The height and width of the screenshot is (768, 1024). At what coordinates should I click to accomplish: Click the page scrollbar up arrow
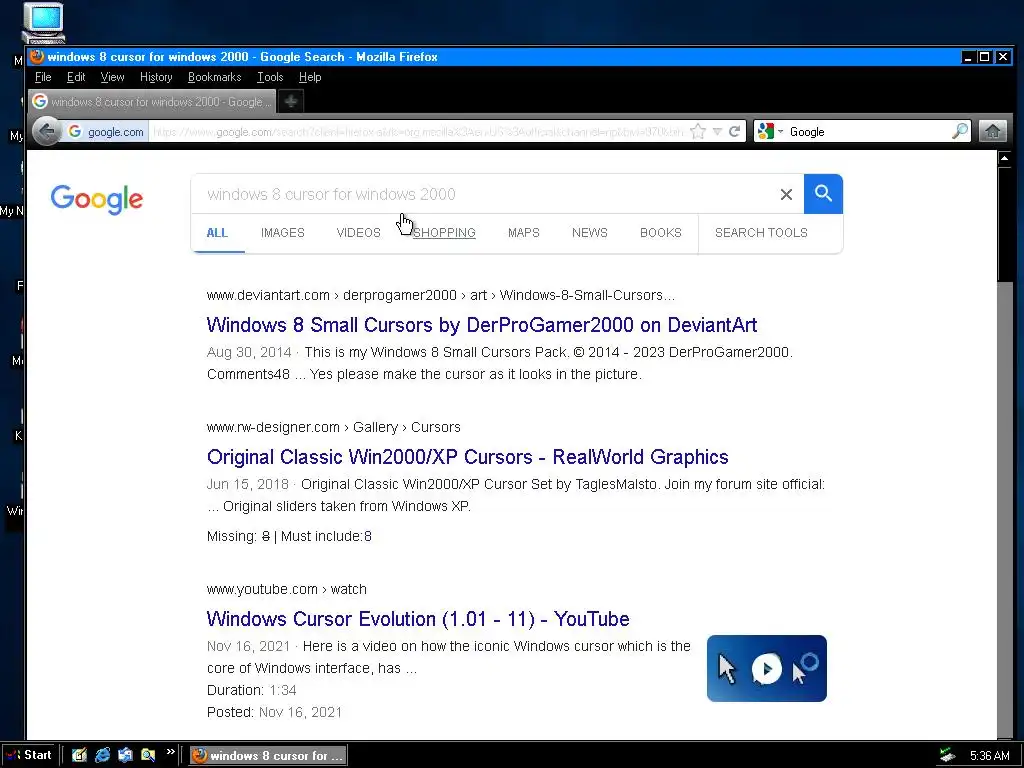pyautogui.click(x=1004, y=159)
